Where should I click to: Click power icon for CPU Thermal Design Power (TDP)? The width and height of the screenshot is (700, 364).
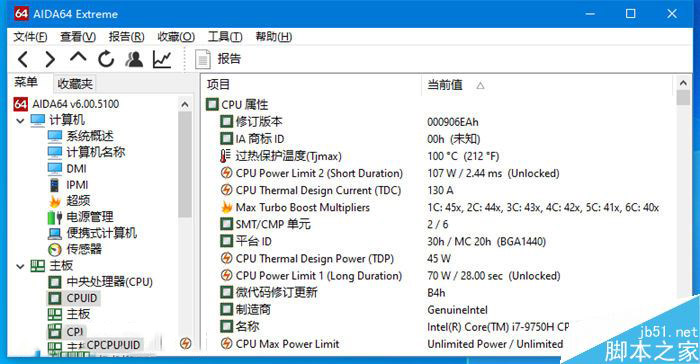coord(226,258)
